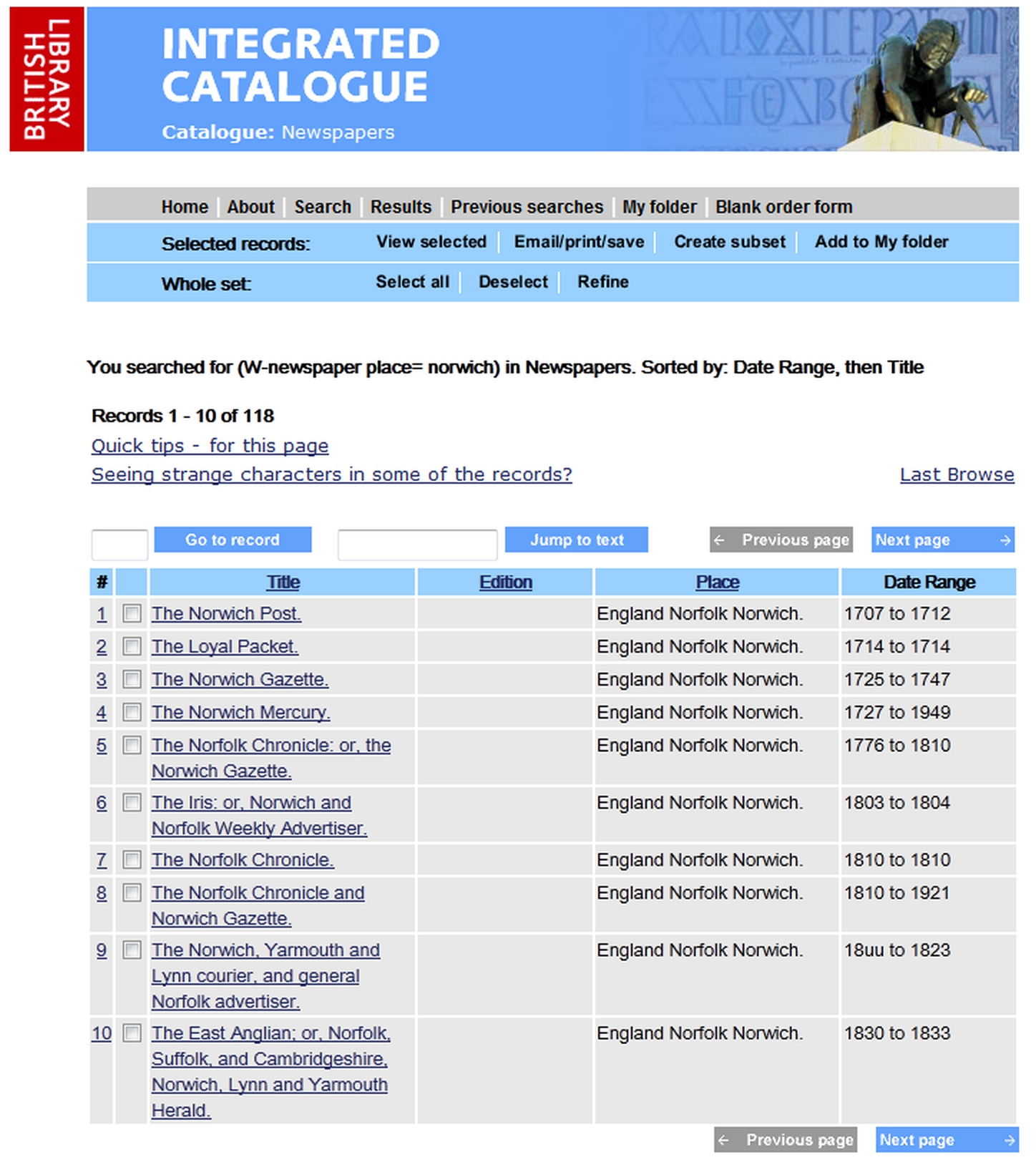Click Email/print/save option
The height and width of the screenshot is (1165, 1036).
pos(579,242)
